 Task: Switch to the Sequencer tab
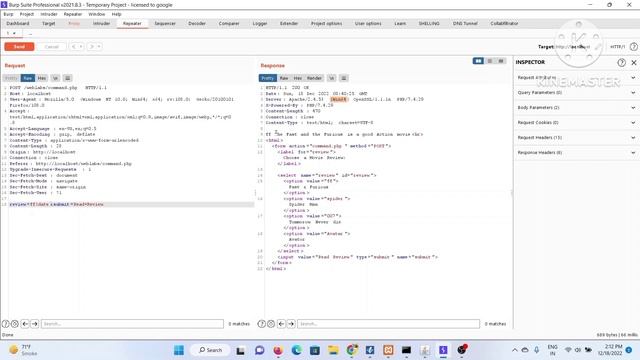coord(165,24)
